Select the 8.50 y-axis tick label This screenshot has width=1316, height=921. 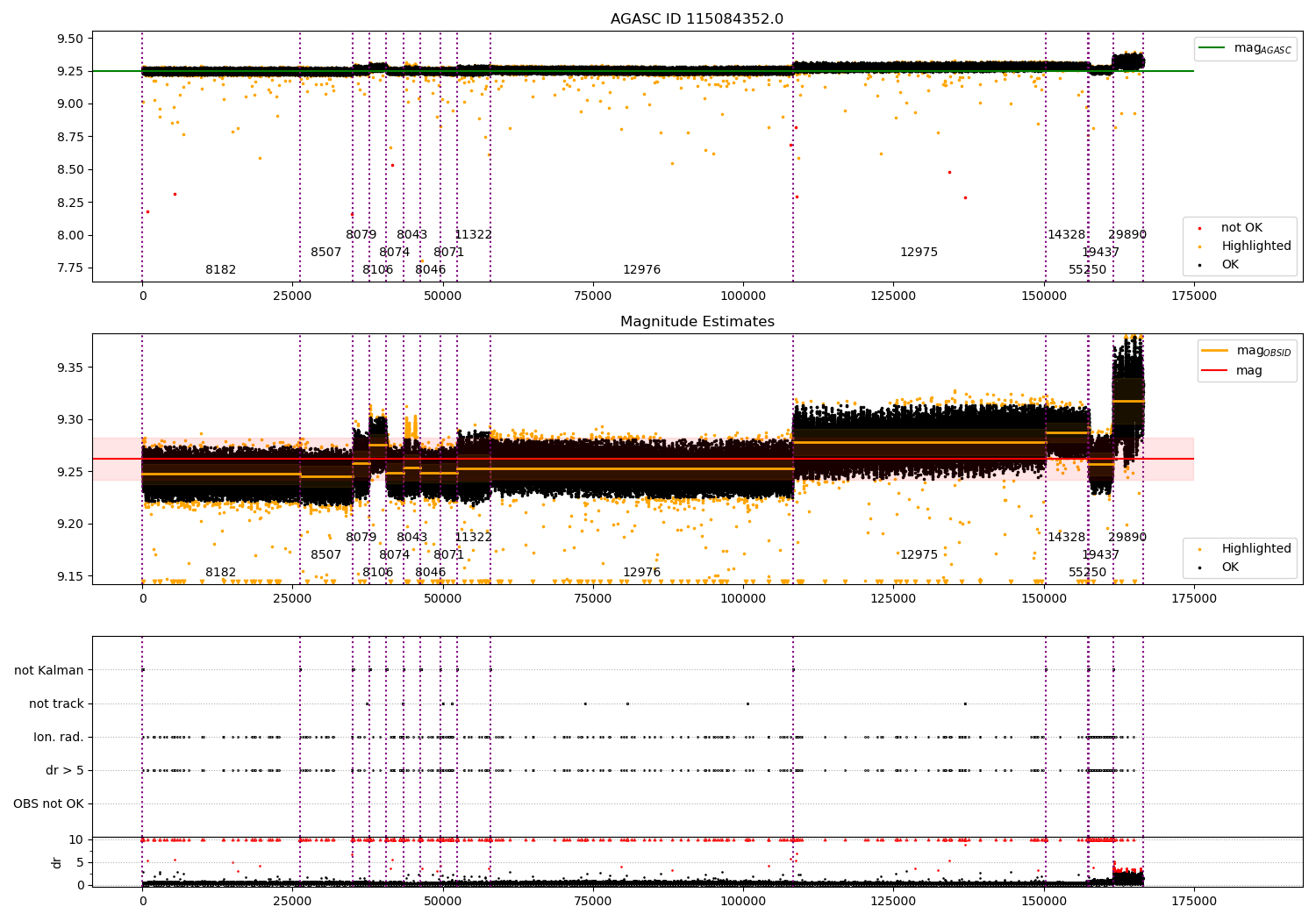coord(69,169)
